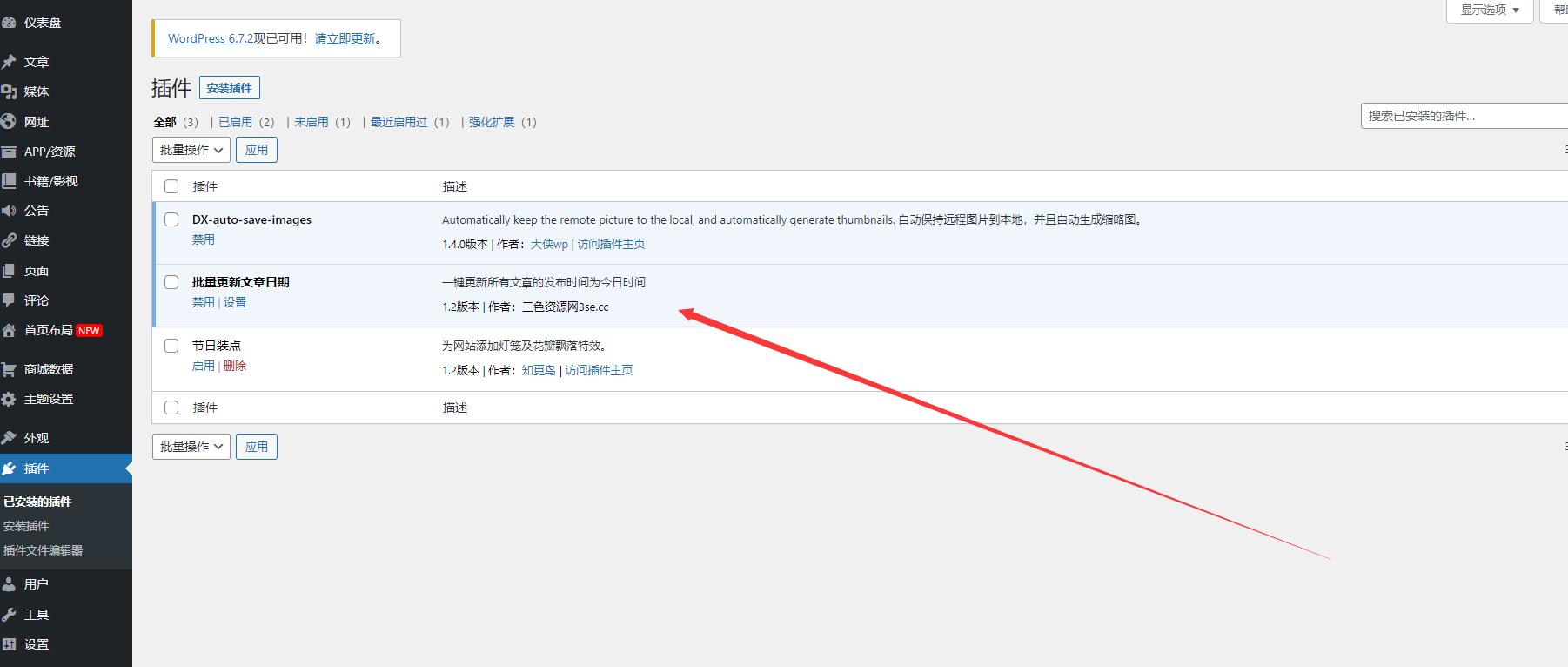Tick the checkbox for DX-auto-save-images plugin

coord(171,219)
